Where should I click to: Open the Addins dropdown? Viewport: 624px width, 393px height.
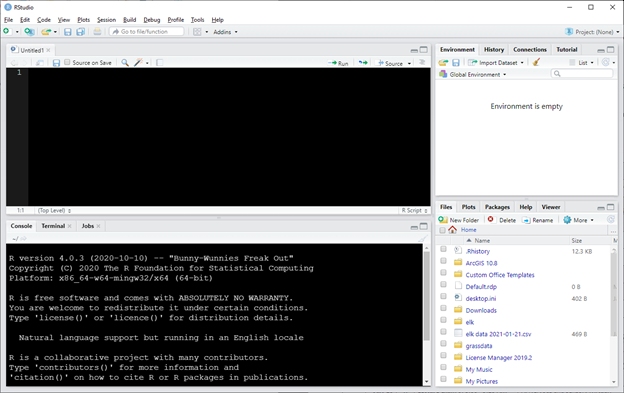[225, 32]
